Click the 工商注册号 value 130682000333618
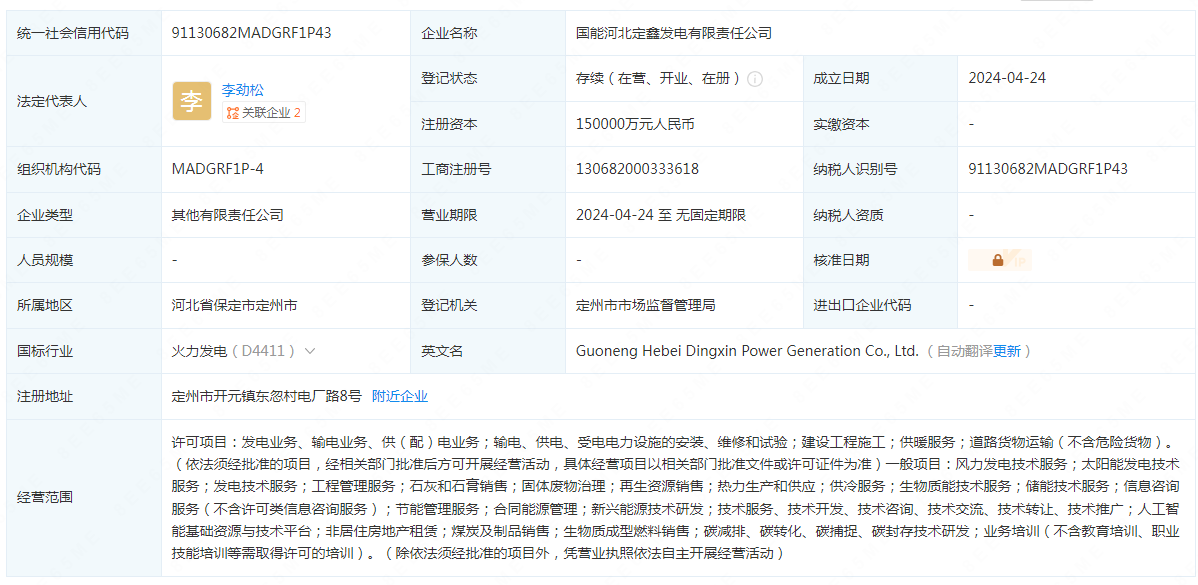The height and width of the screenshot is (585, 1198). [637, 169]
